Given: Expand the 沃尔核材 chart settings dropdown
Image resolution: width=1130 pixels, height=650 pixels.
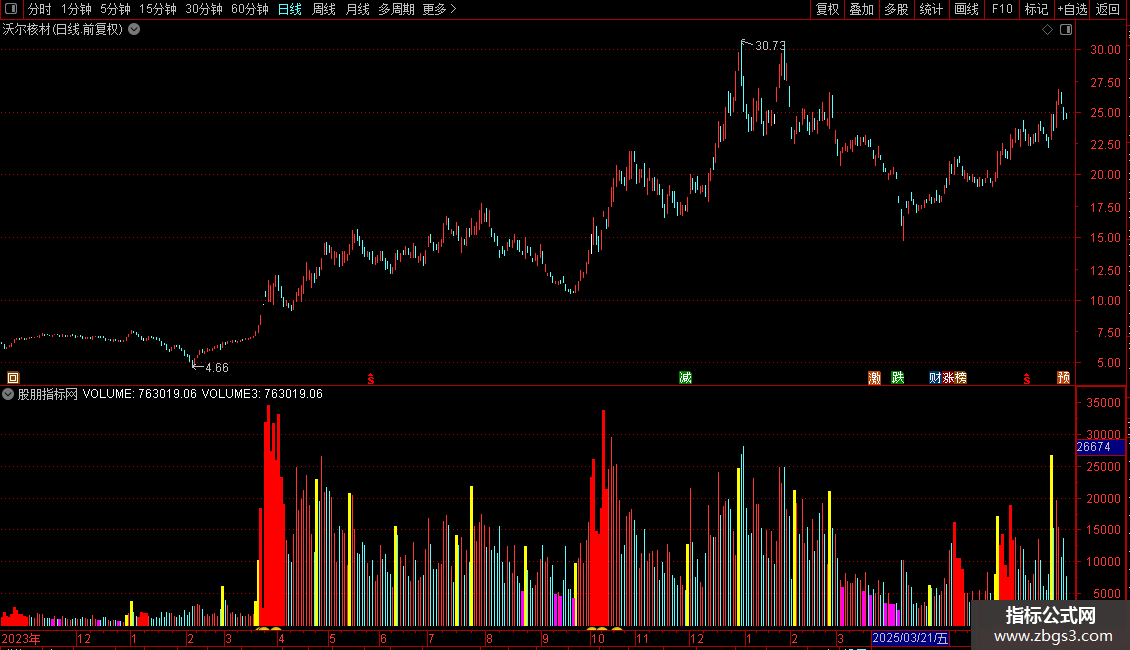Looking at the screenshot, I should point(134,30).
